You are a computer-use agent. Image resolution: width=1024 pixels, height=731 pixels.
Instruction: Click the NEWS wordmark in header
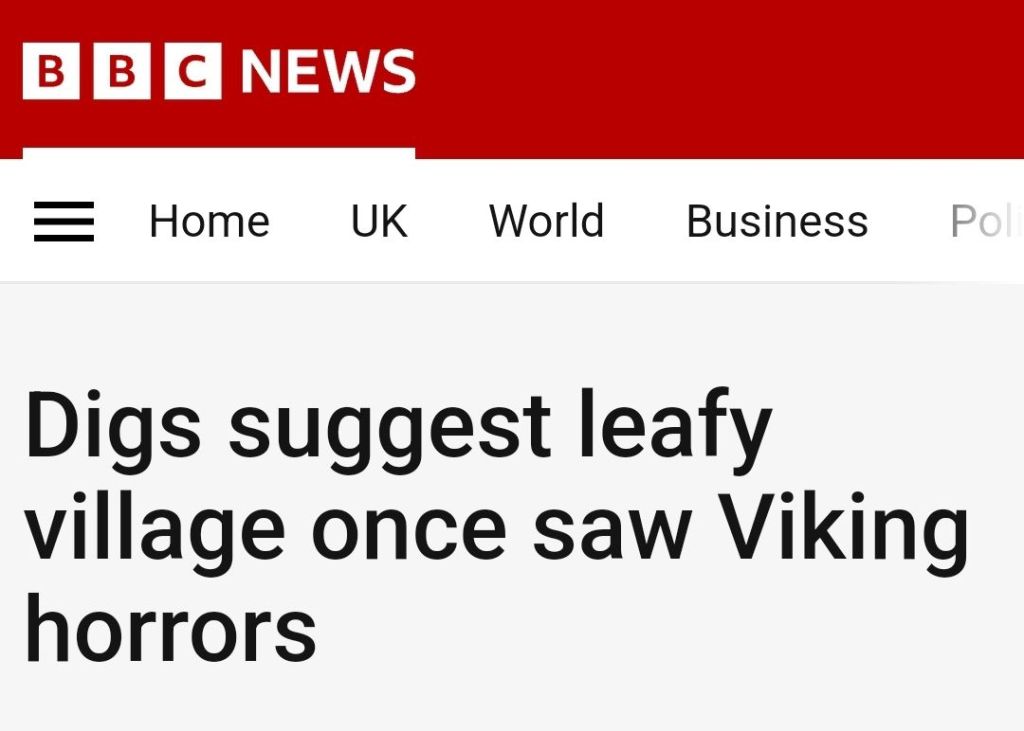pyautogui.click(x=328, y=72)
